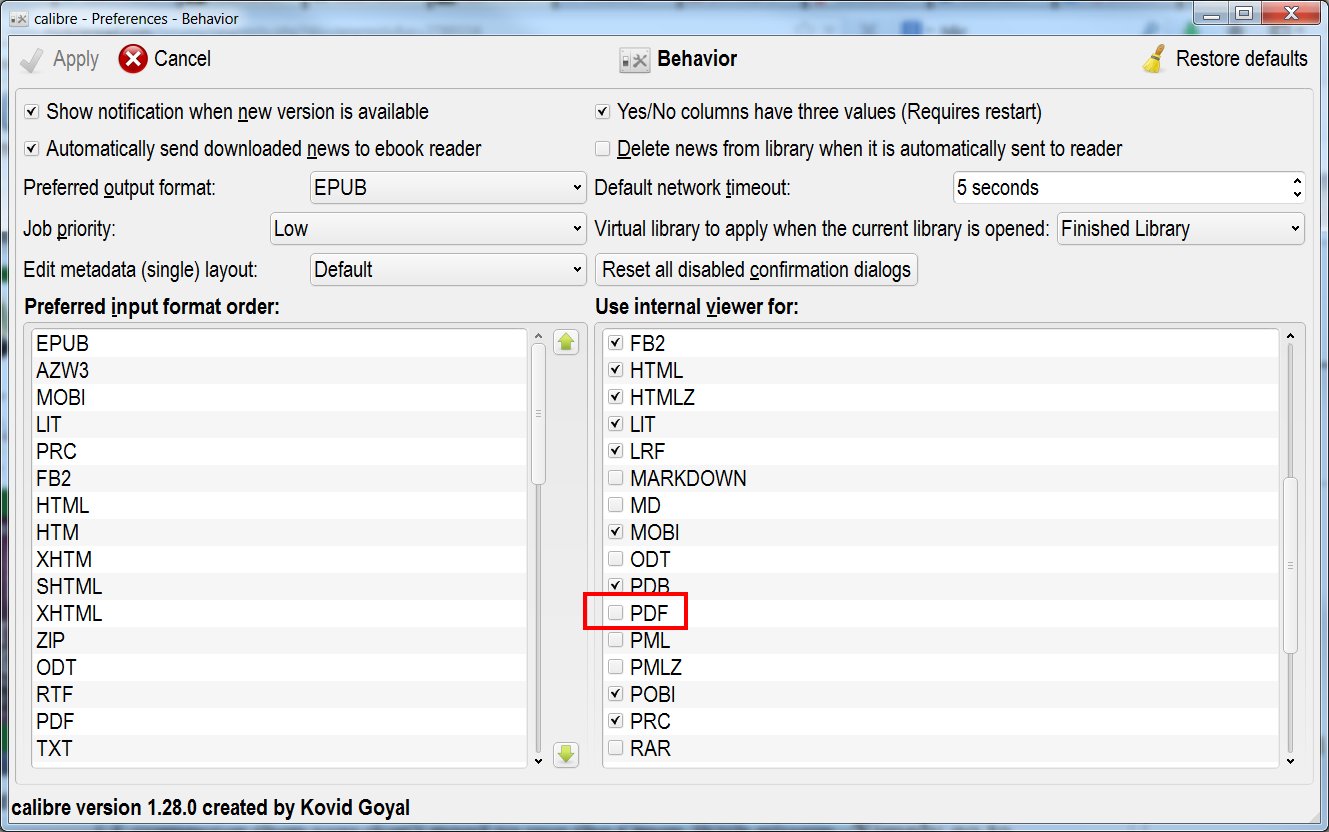The height and width of the screenshot is (832, 1329).
Task: Select PDF in input format order
Action: point(279,721)
